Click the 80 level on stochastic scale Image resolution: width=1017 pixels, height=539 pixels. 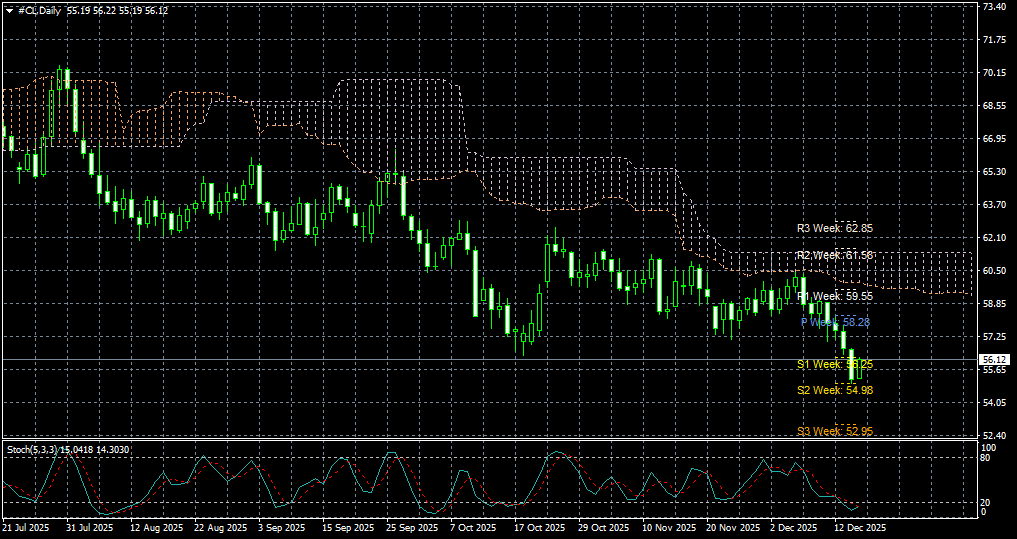[988, 457]
